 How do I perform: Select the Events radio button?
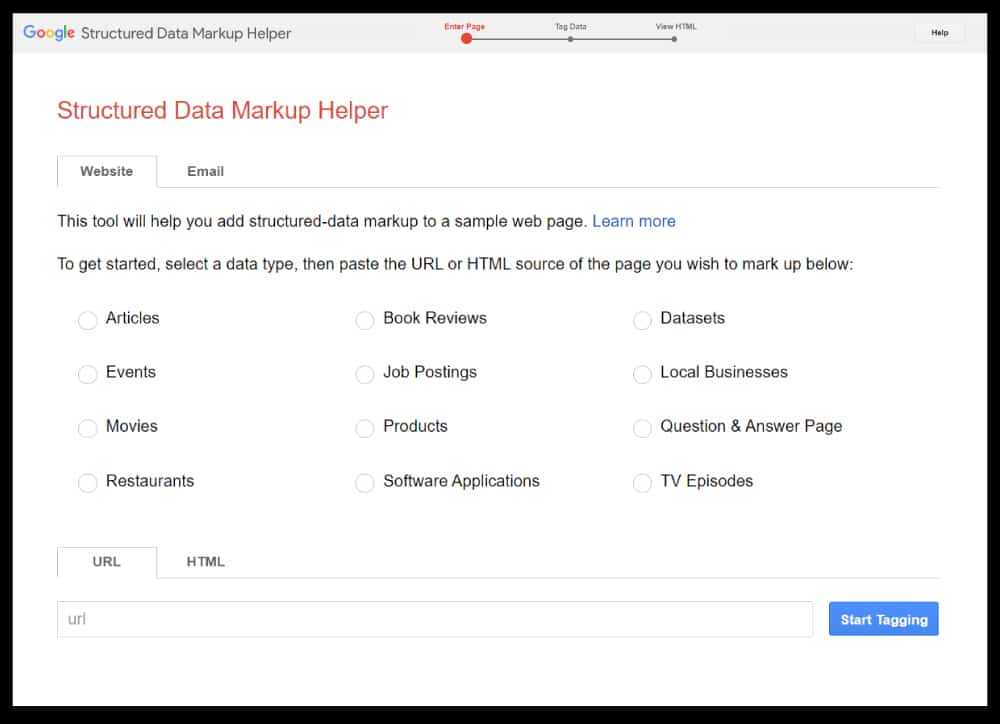(88, 374)
